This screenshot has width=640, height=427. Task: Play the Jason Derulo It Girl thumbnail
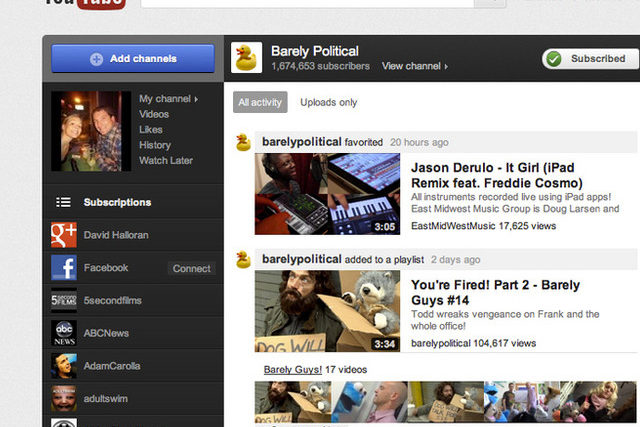(x=327, y=194)
